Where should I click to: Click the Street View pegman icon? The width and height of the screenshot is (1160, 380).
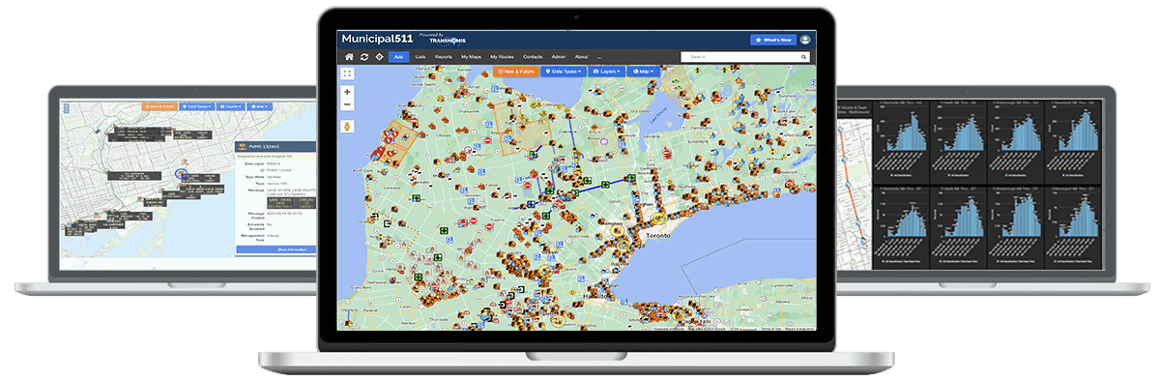click(x=347, y=126)
